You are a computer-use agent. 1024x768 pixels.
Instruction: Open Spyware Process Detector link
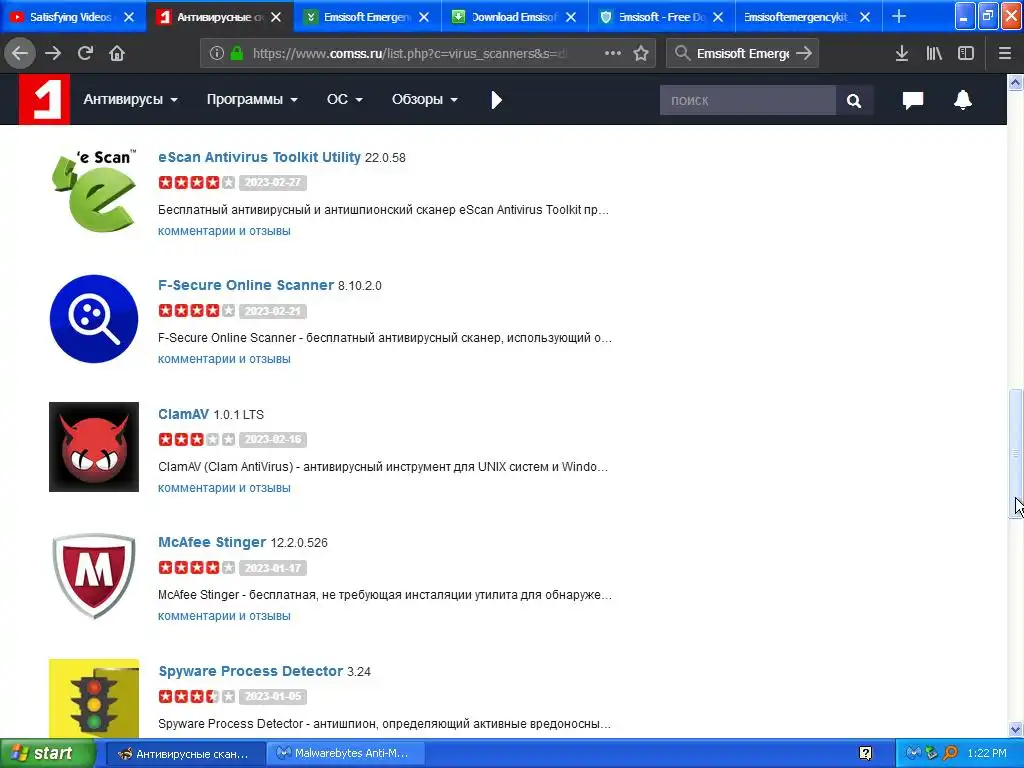tap(251, 671)
